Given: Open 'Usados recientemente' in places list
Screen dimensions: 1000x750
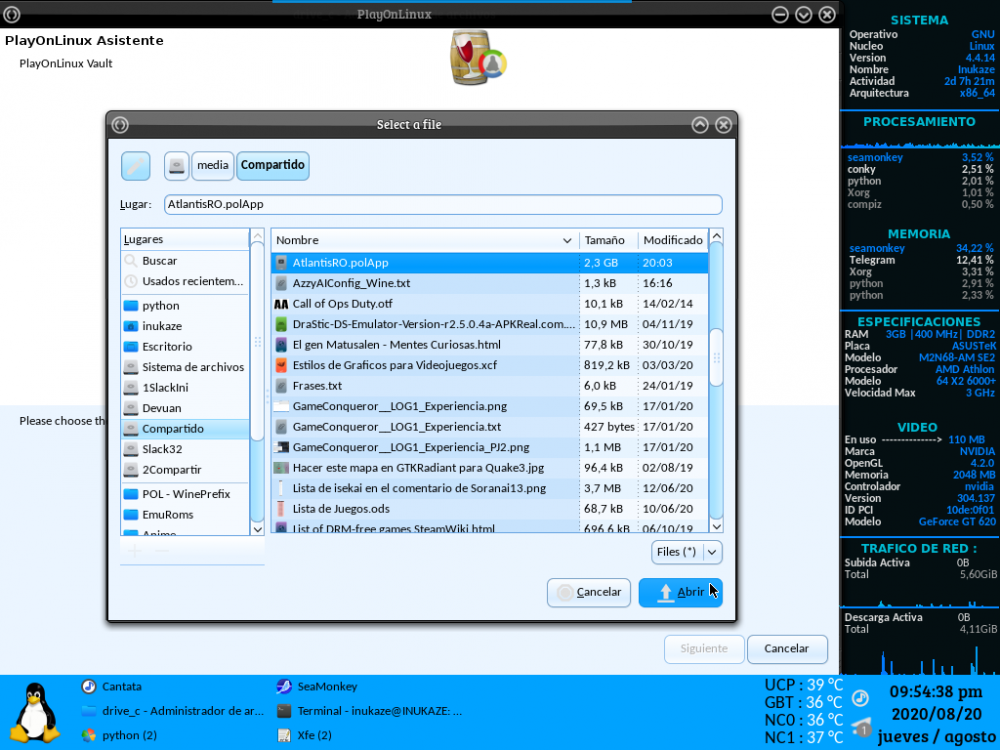Looking at the screenshot, I should pos(192,282).
